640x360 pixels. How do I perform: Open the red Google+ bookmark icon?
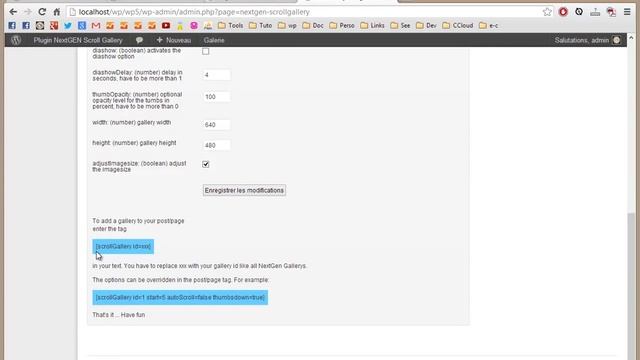54,25
